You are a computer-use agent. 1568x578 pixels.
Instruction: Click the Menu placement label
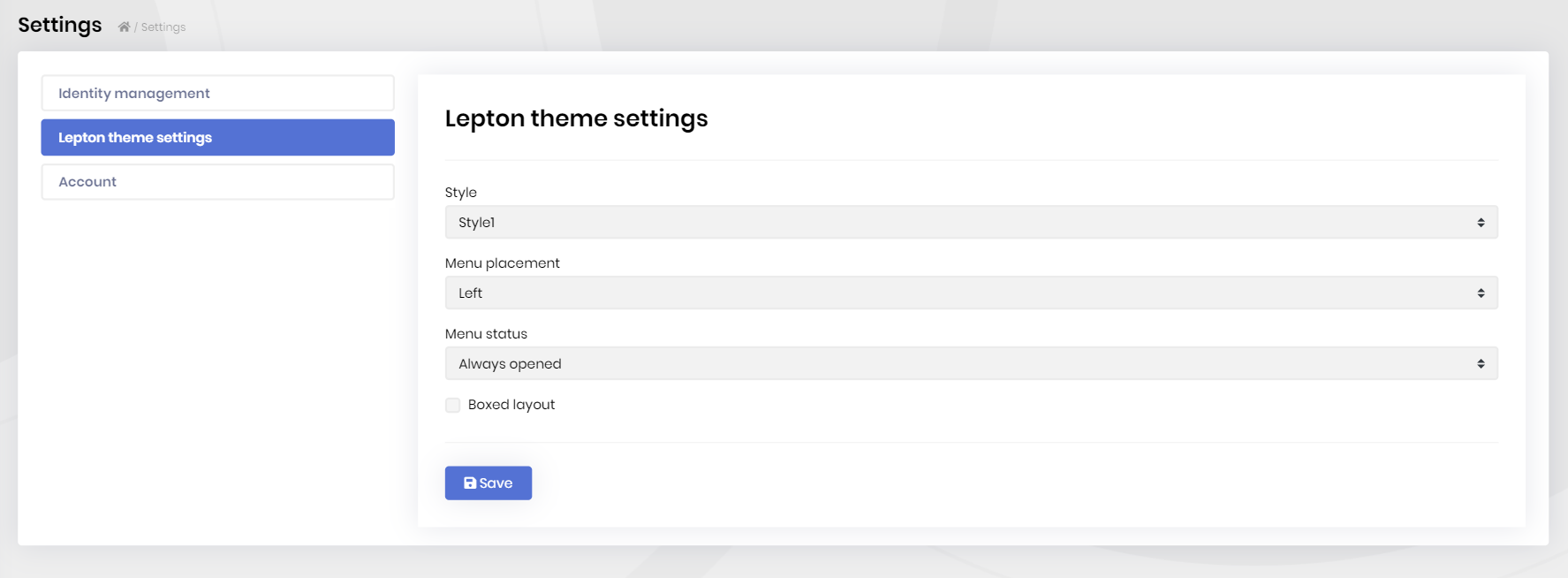(503, 262)
